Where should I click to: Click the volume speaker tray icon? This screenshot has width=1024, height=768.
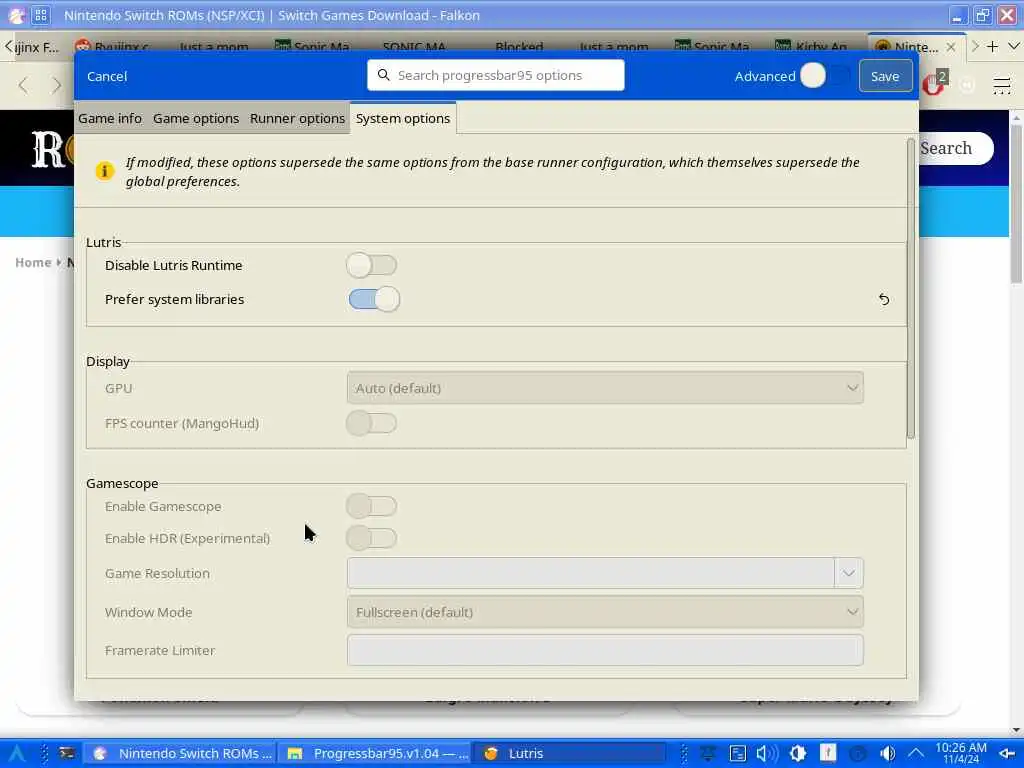click(x=765, y=754)
